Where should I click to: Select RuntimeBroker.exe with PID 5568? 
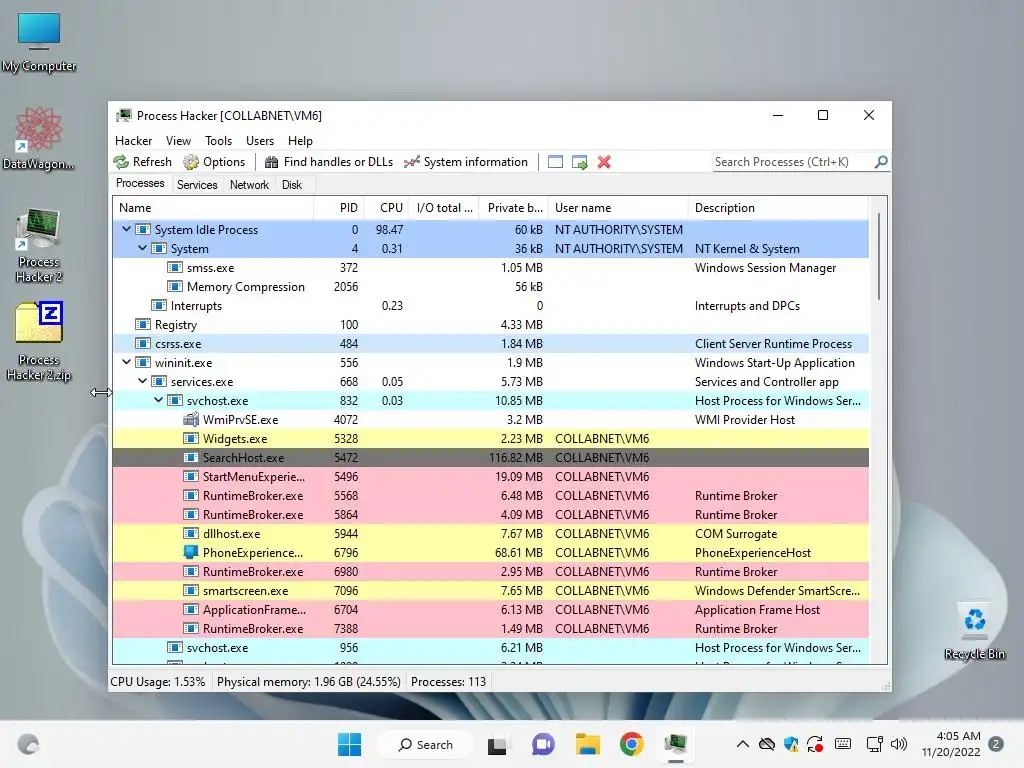490,496
